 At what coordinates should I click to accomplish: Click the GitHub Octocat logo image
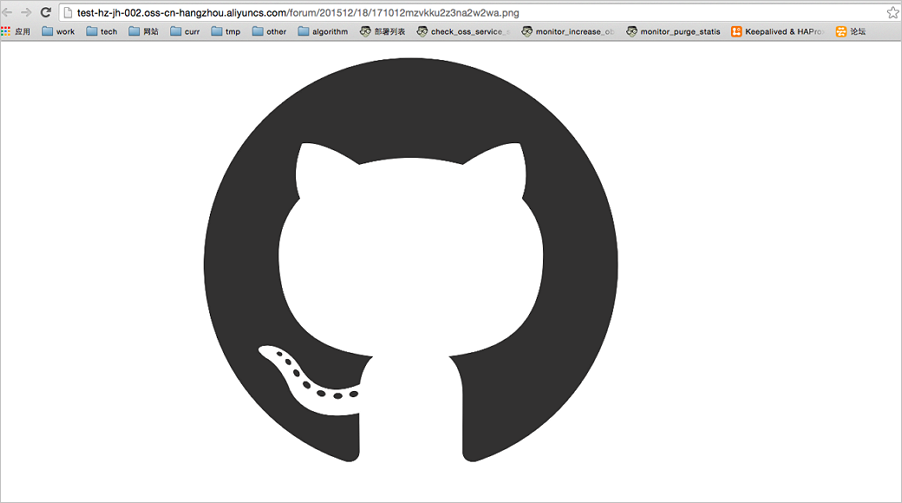click(411, 260)
